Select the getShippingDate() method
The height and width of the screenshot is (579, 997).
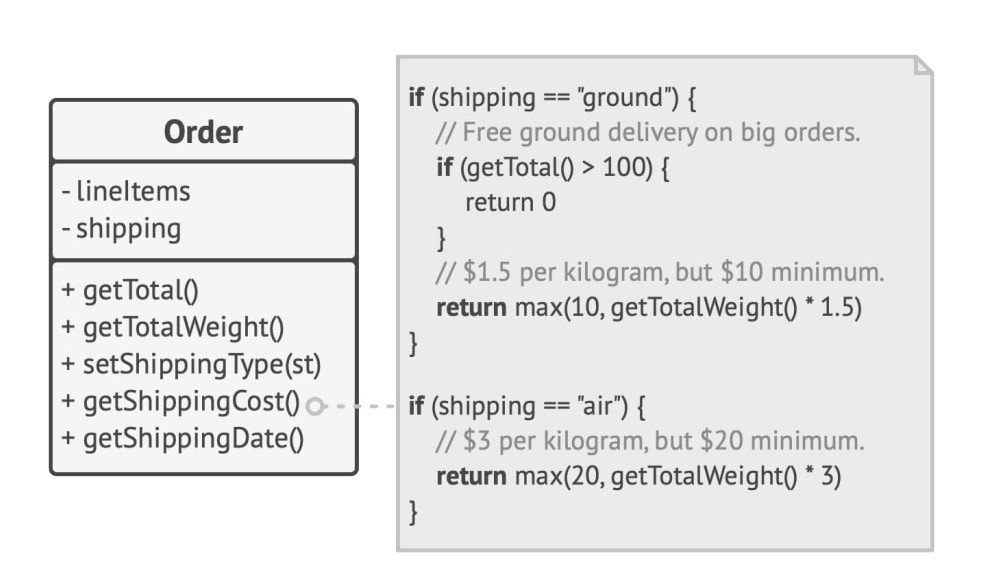pos(182,439)
